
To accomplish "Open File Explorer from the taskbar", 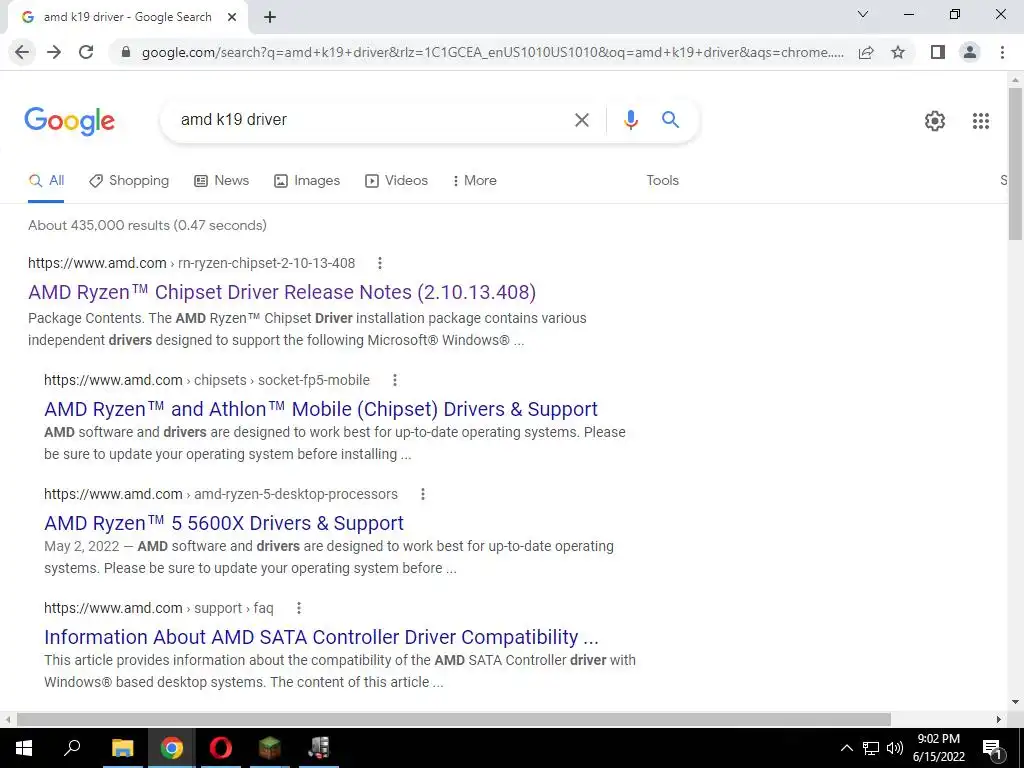I will pyautogui.click(x=122, y=748).
